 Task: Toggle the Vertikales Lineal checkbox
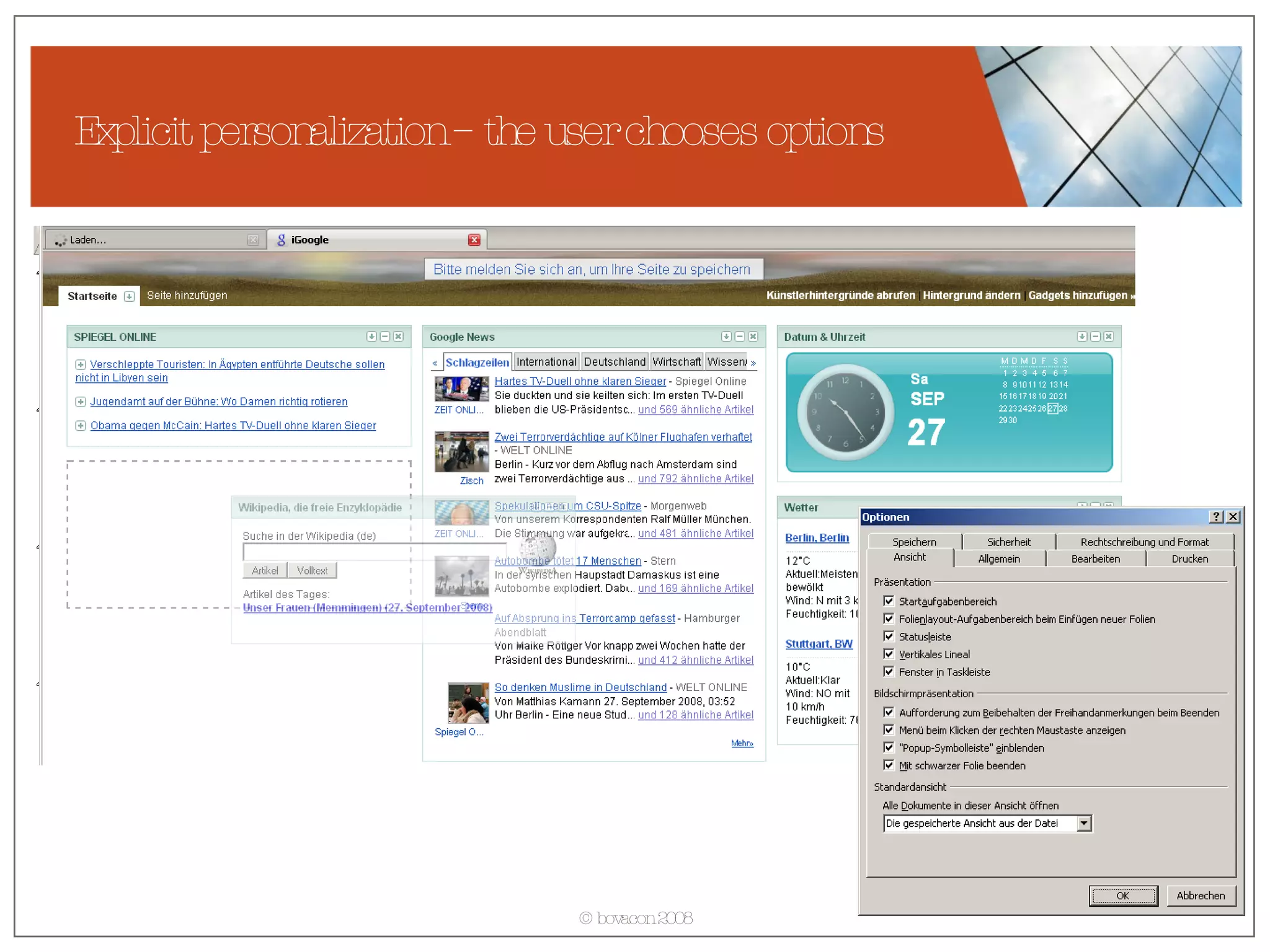point(889,654)
